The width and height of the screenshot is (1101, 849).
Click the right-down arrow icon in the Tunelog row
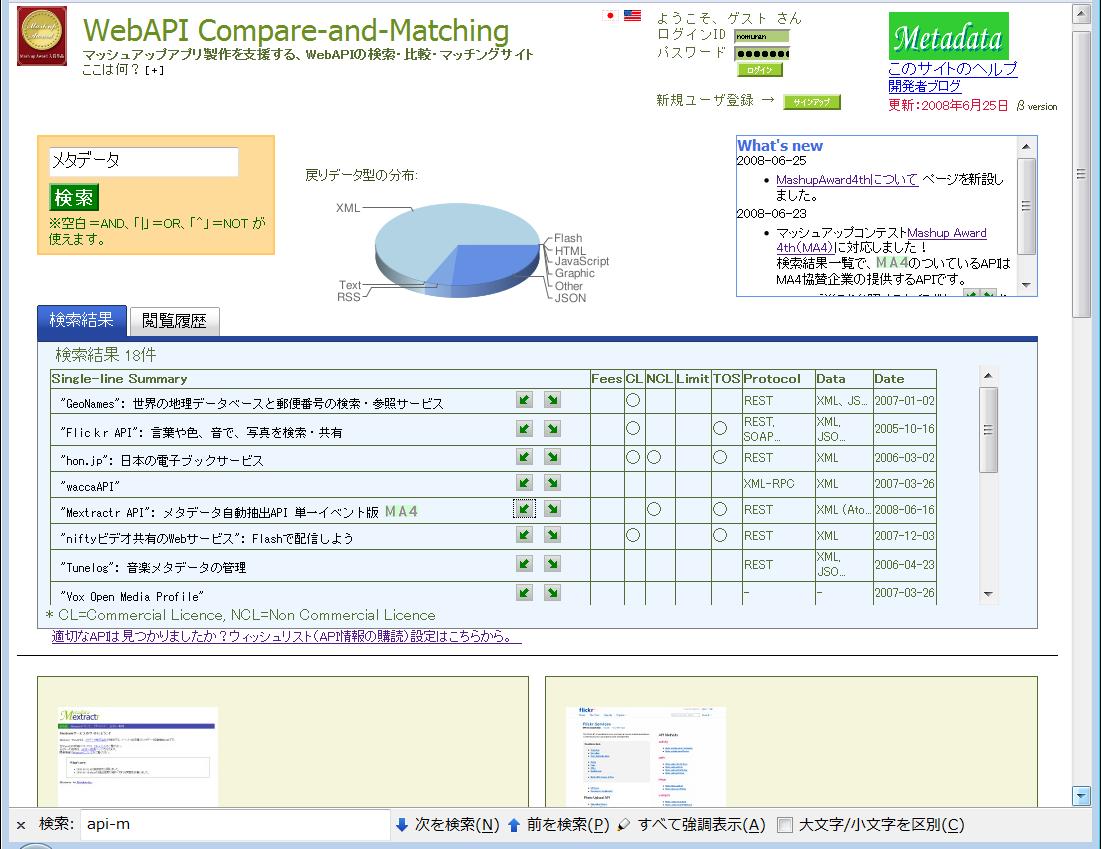click(x=552, y=564)
